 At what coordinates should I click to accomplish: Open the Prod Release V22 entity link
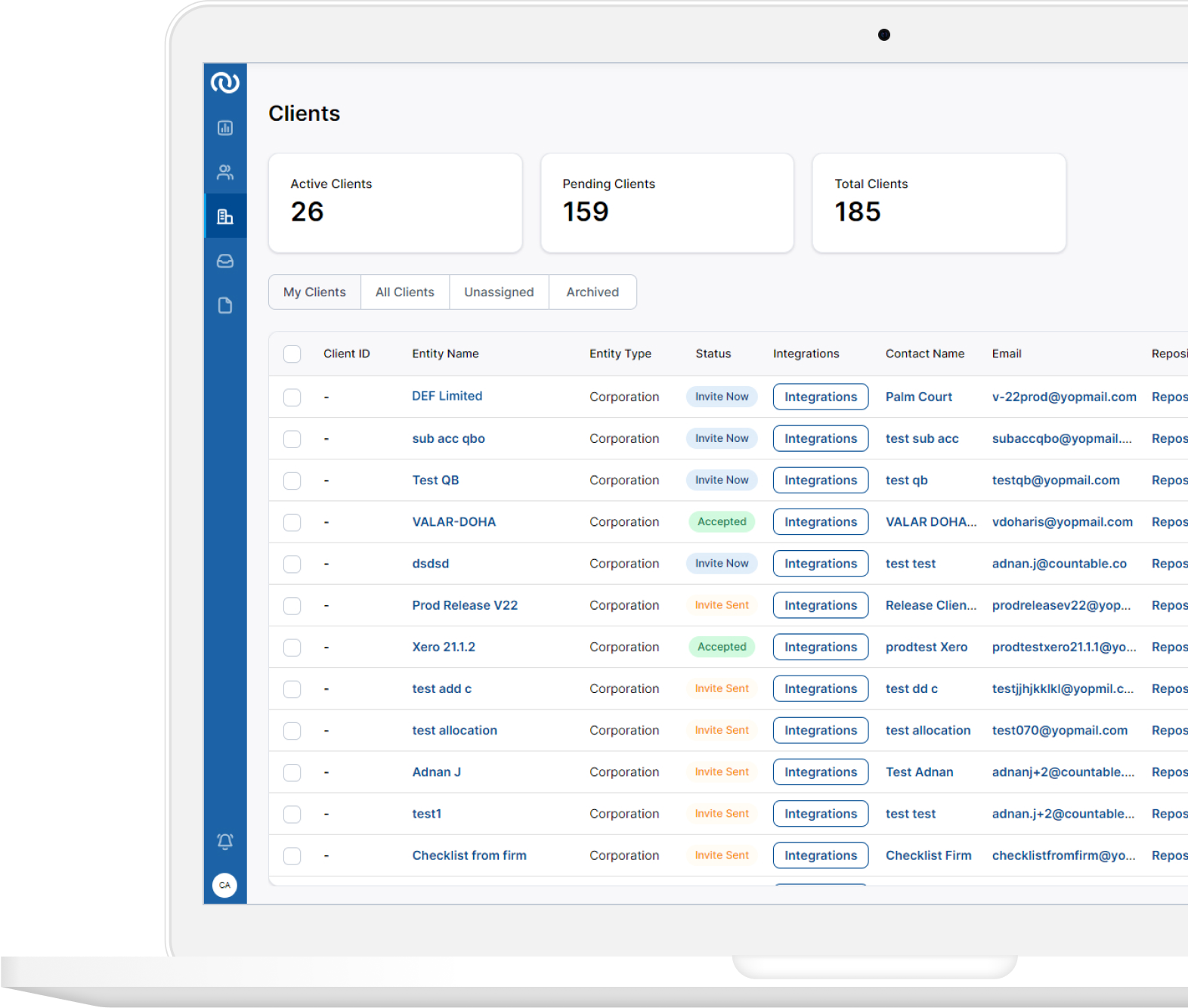point(465,605)
